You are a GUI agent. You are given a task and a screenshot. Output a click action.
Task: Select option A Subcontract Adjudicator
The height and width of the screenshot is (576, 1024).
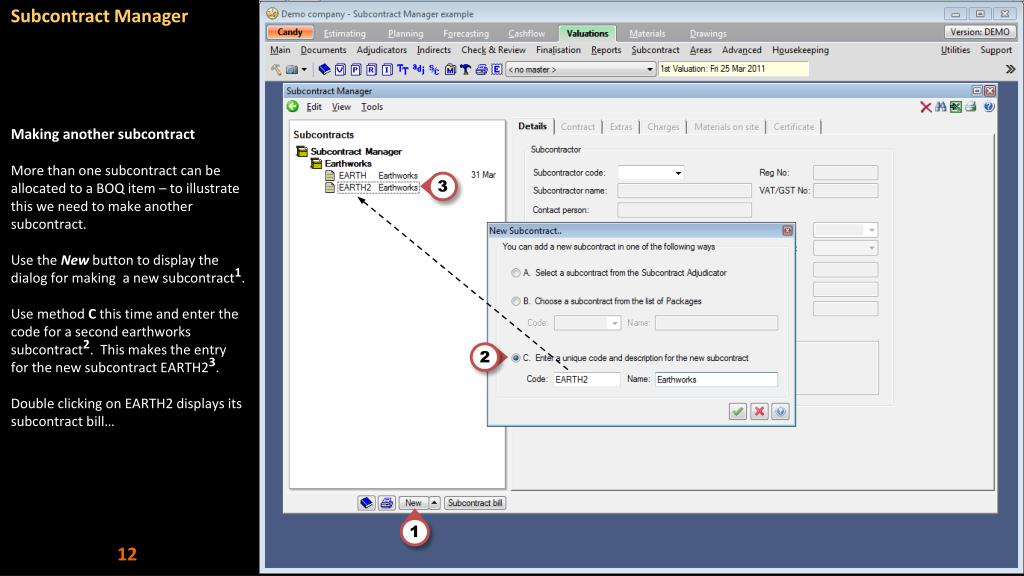(x=516, y=273)
